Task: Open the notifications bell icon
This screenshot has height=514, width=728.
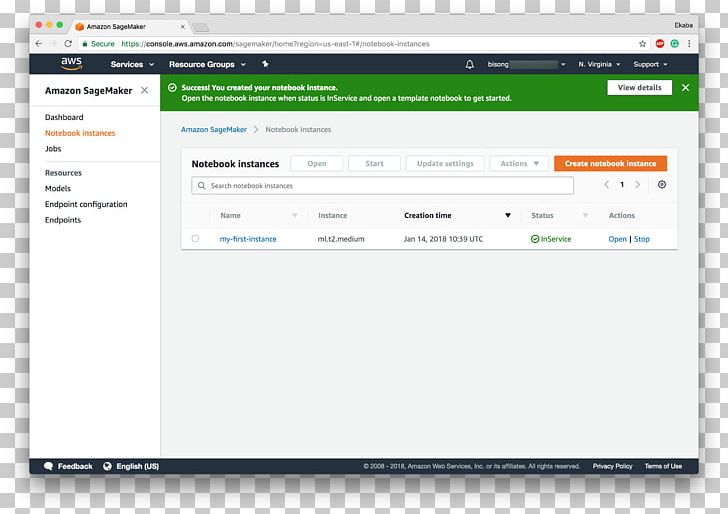Action: 470,64
